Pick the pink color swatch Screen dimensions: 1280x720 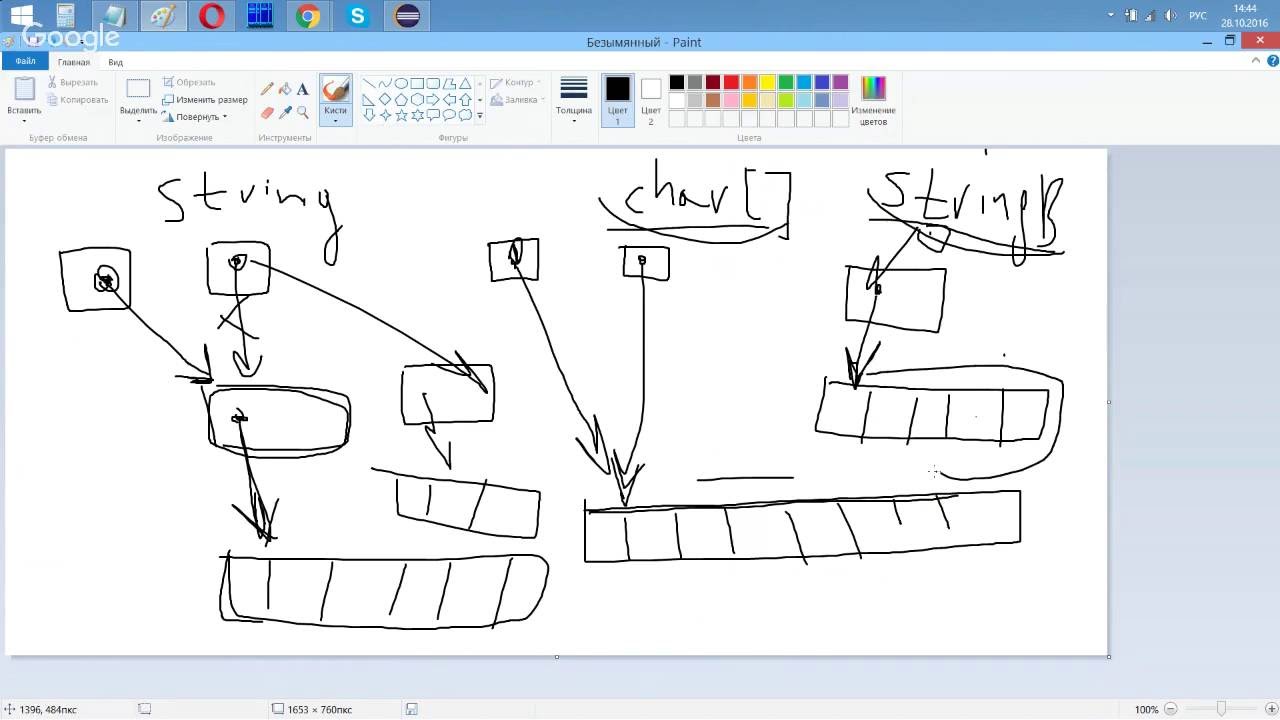tap(731, 100)
